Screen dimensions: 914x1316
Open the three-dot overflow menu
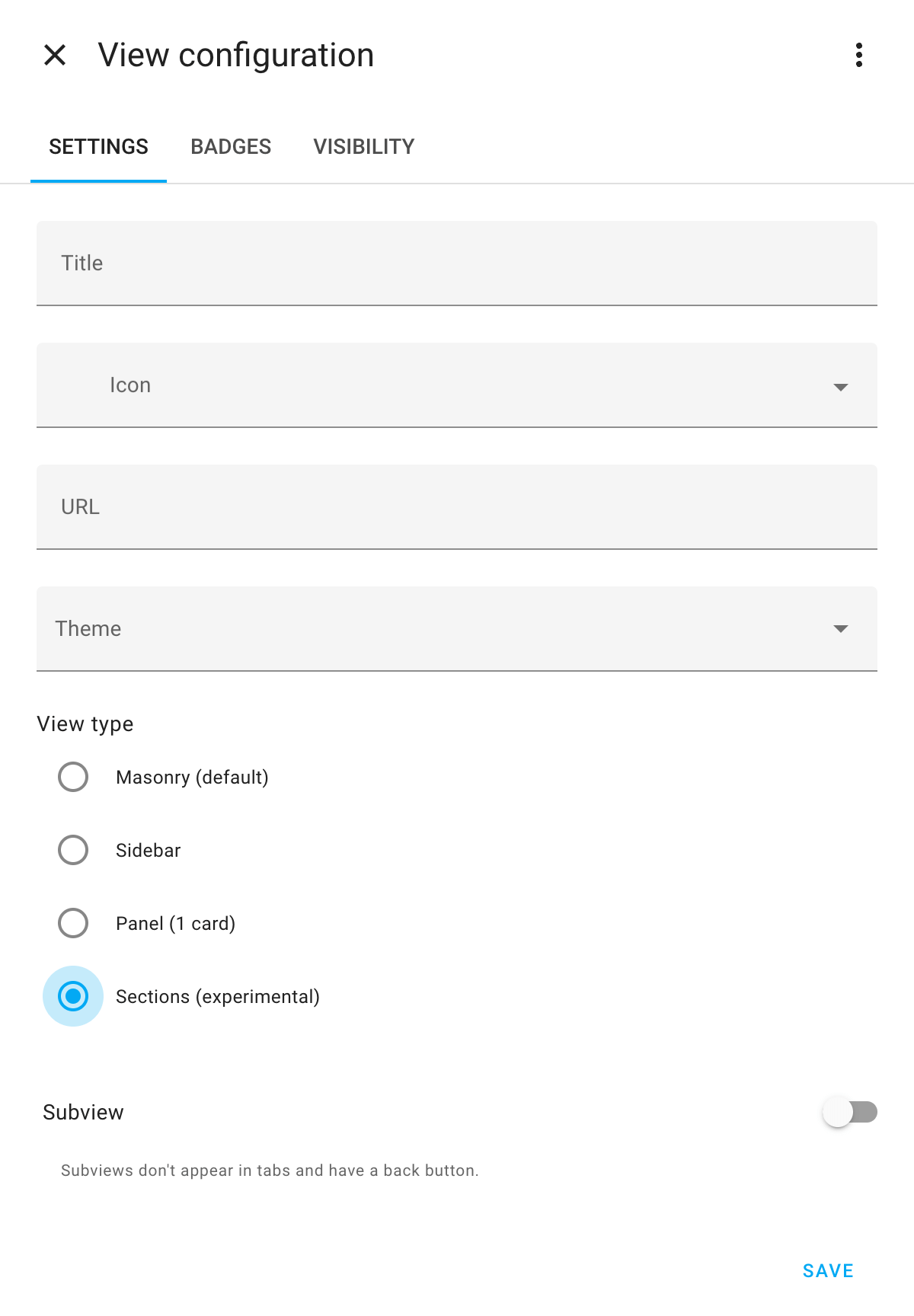(x=859, y=55)
